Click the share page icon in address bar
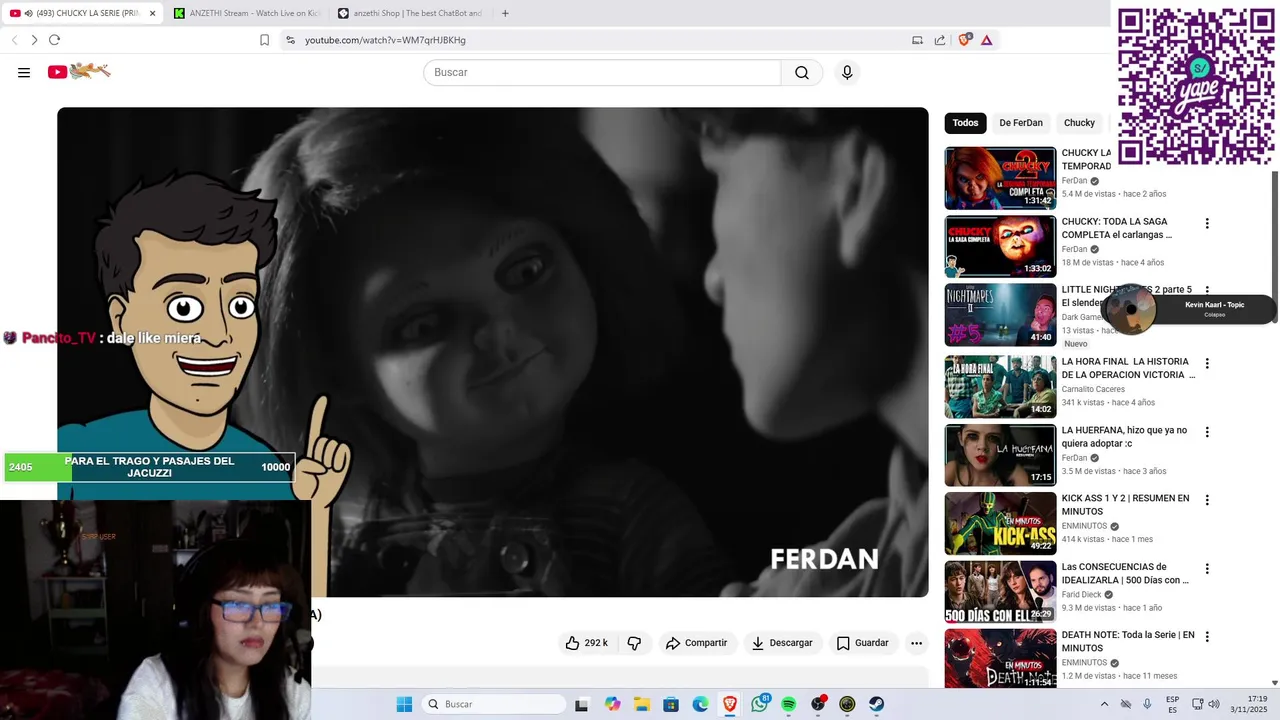The width and height of the screenshot is (1280, 720). (940, 40)
